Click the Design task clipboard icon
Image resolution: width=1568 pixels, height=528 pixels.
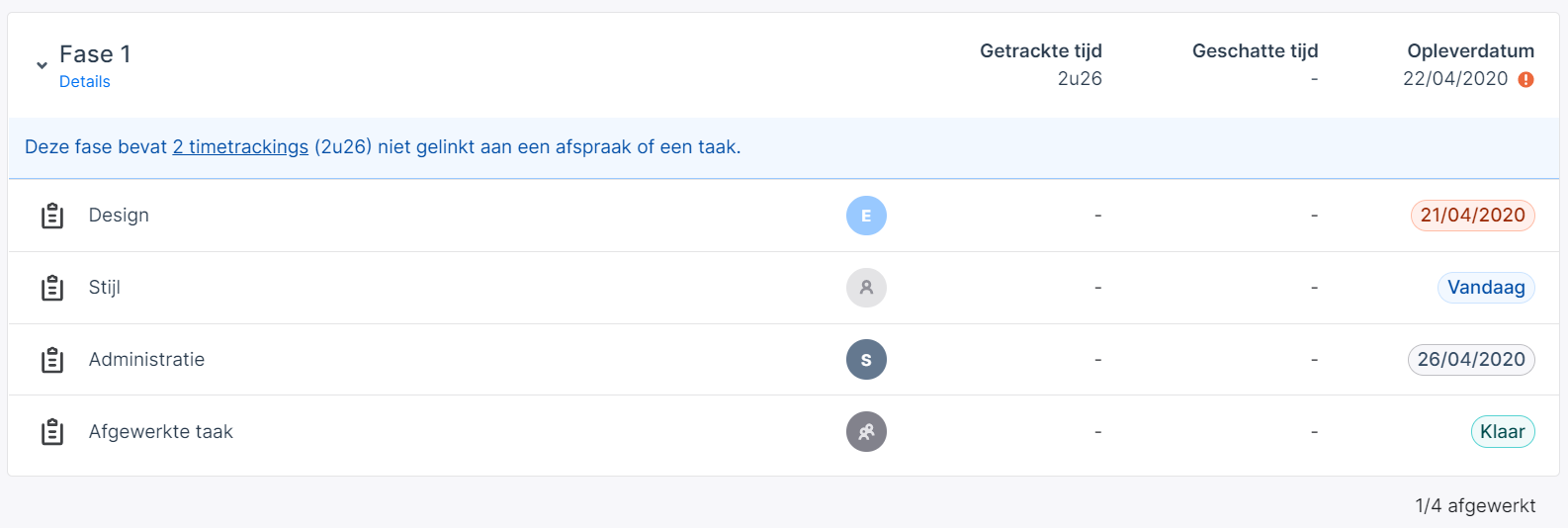[x=52, y=216]
